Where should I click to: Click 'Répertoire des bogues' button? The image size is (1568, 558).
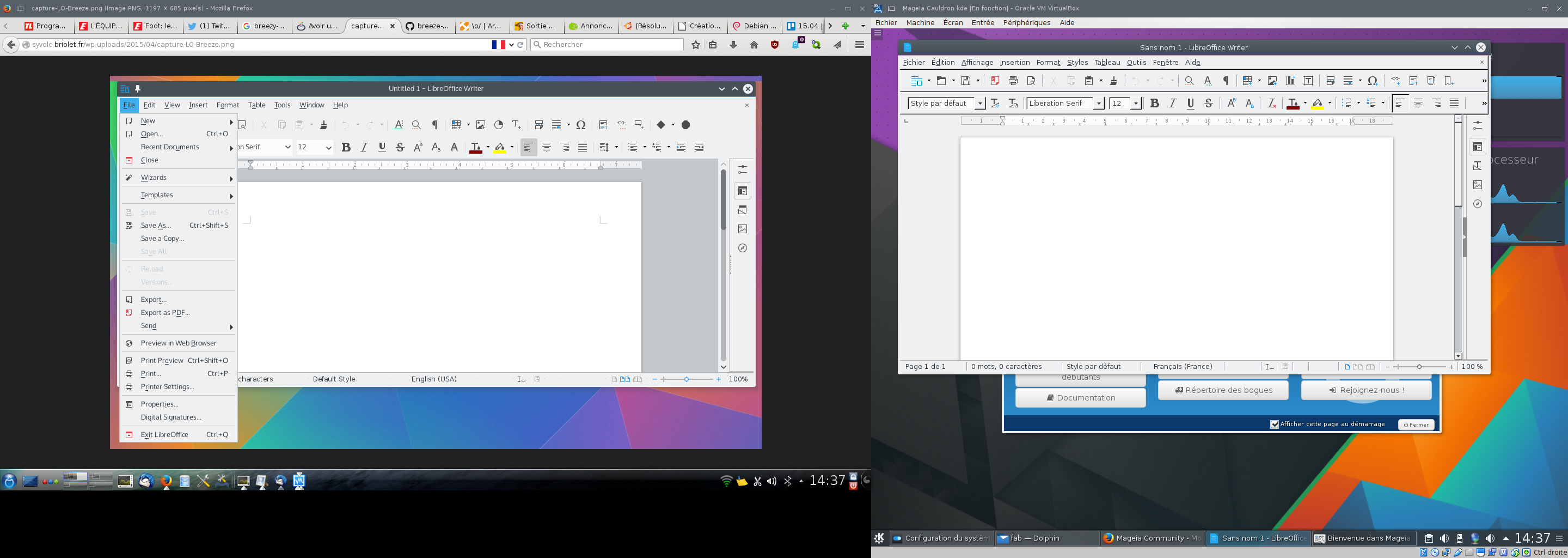click(x=1223, y=391)
